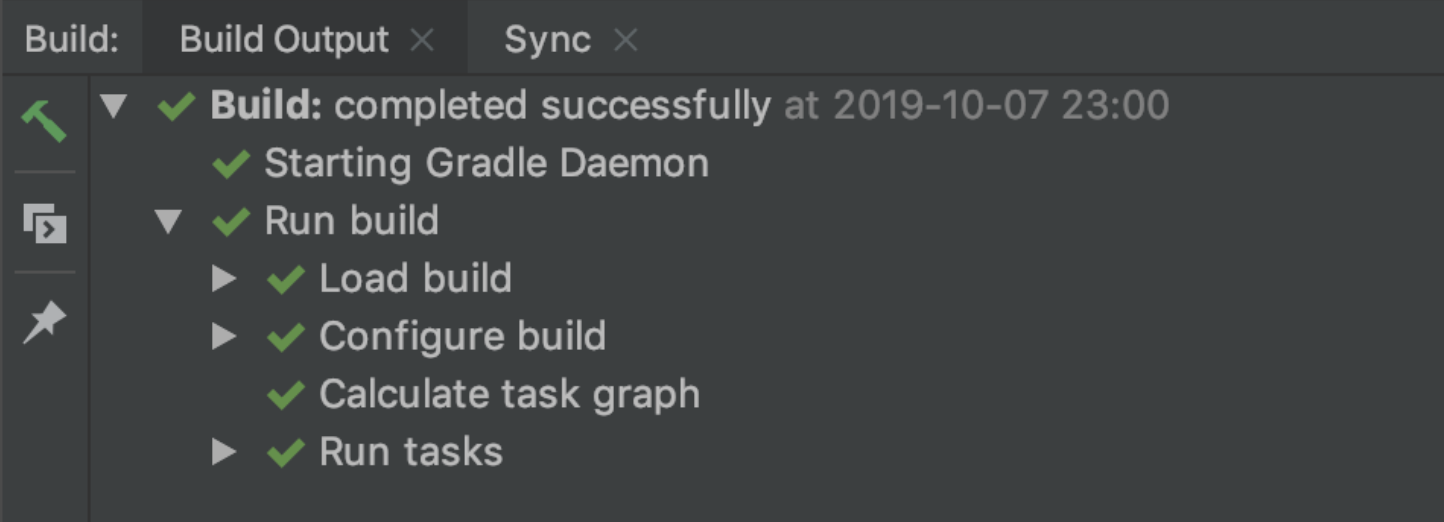Collapse the Build completed successfully node
The width and height of the screenshot is (1444, 522).
(x=114, y=106)
